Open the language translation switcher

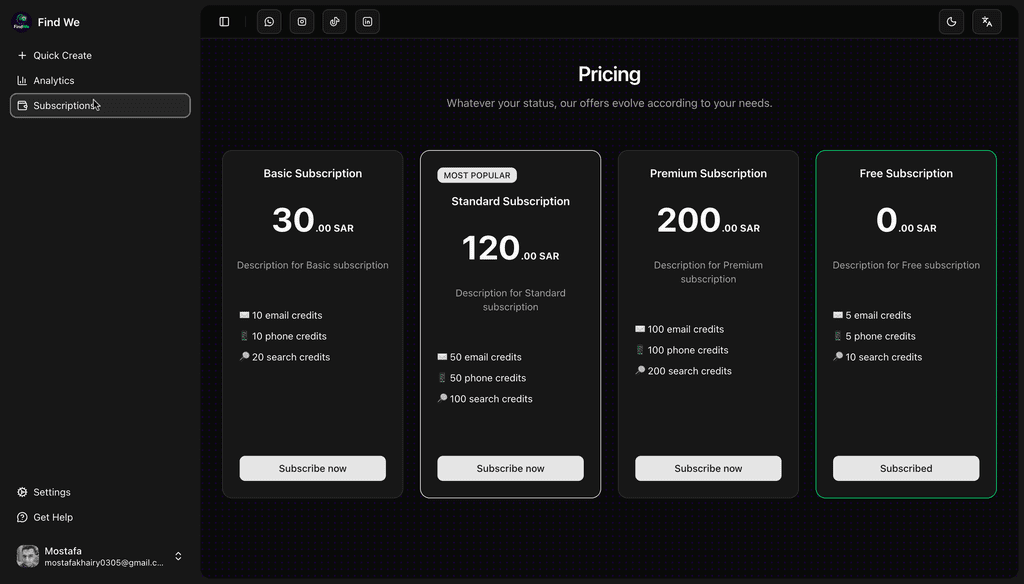tap(987, 22)
